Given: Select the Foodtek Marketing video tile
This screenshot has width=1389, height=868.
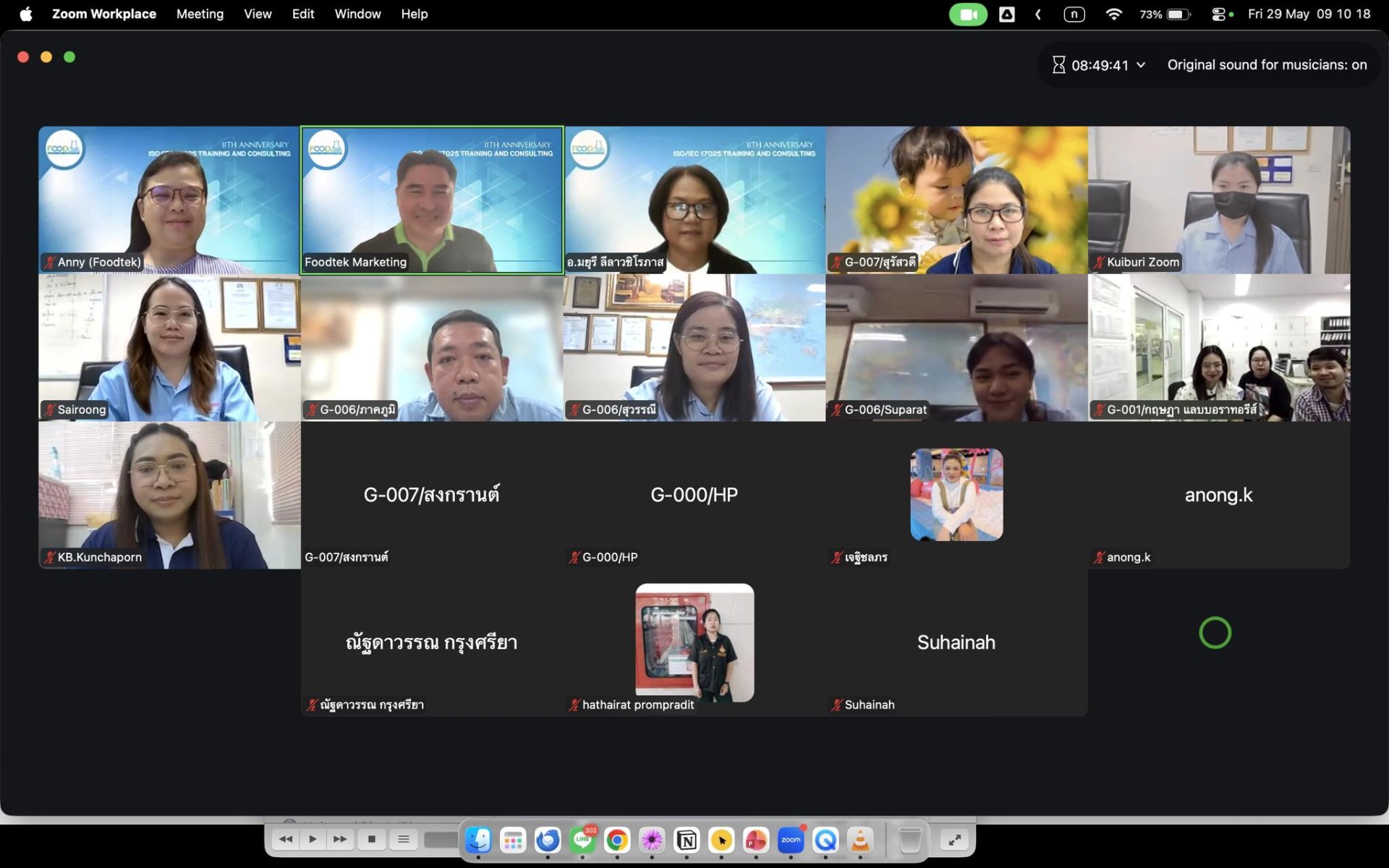Looking at the screenshot, I should [x=432, y=200].
